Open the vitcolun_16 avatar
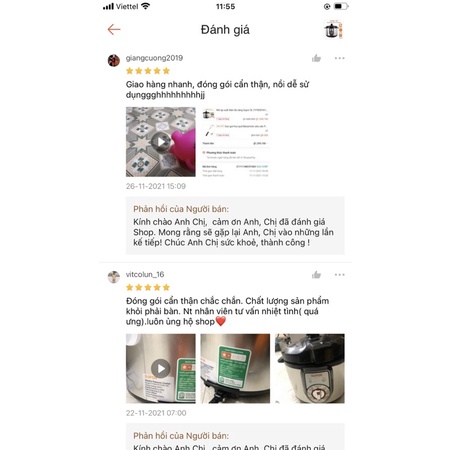Viewport: 450px width, 450px height. [x=114, y=277]
